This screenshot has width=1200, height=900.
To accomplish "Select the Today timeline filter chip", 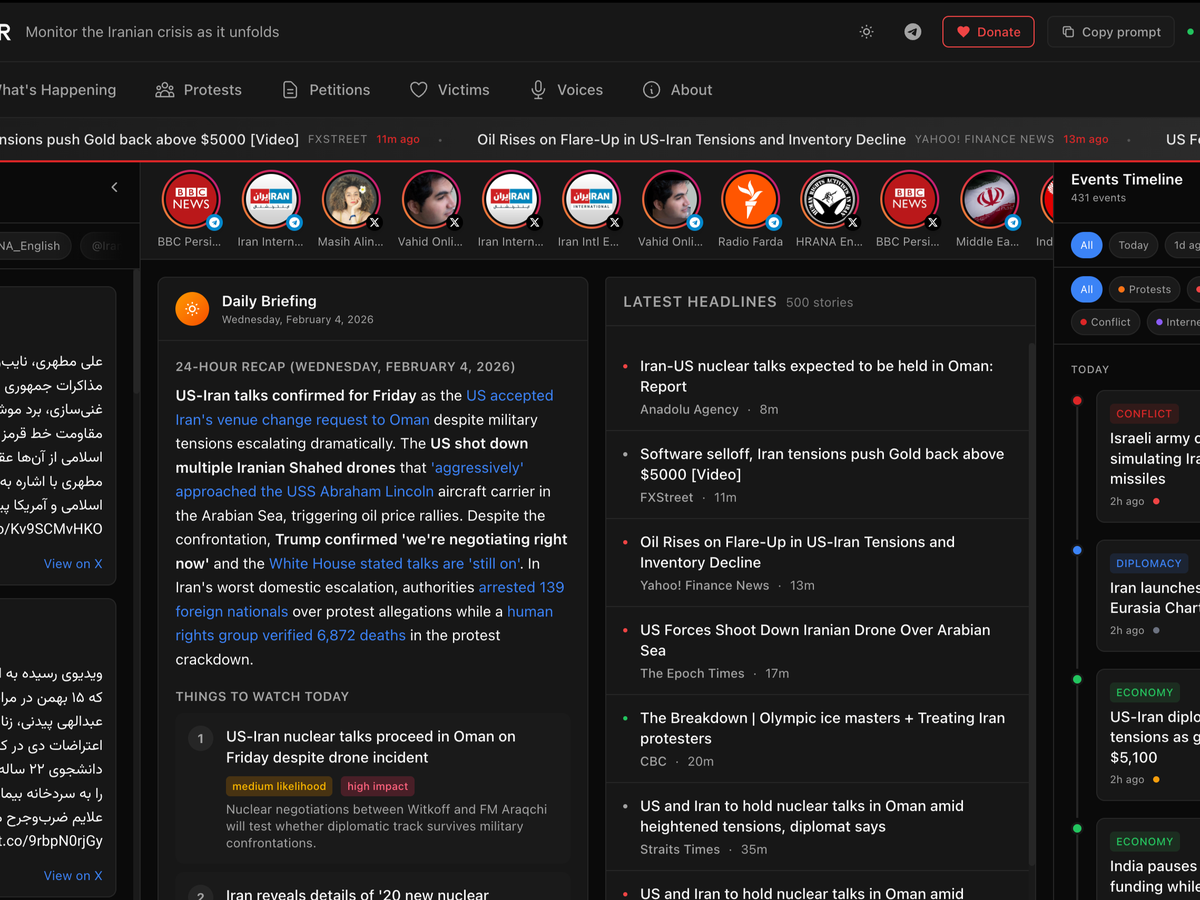I will click(1133, 245).
